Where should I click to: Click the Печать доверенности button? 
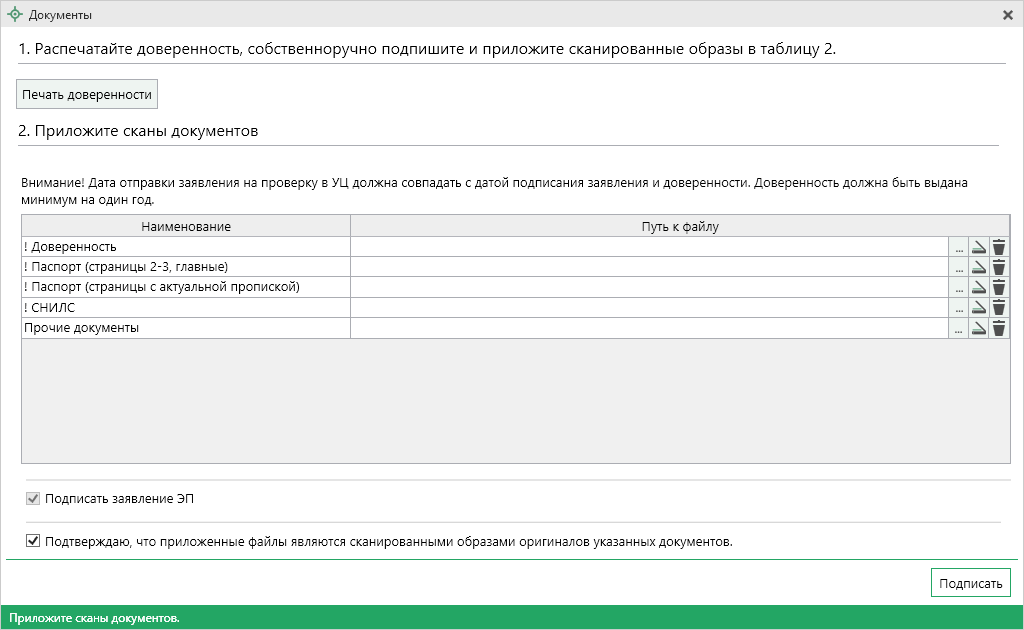click(87, 95)
